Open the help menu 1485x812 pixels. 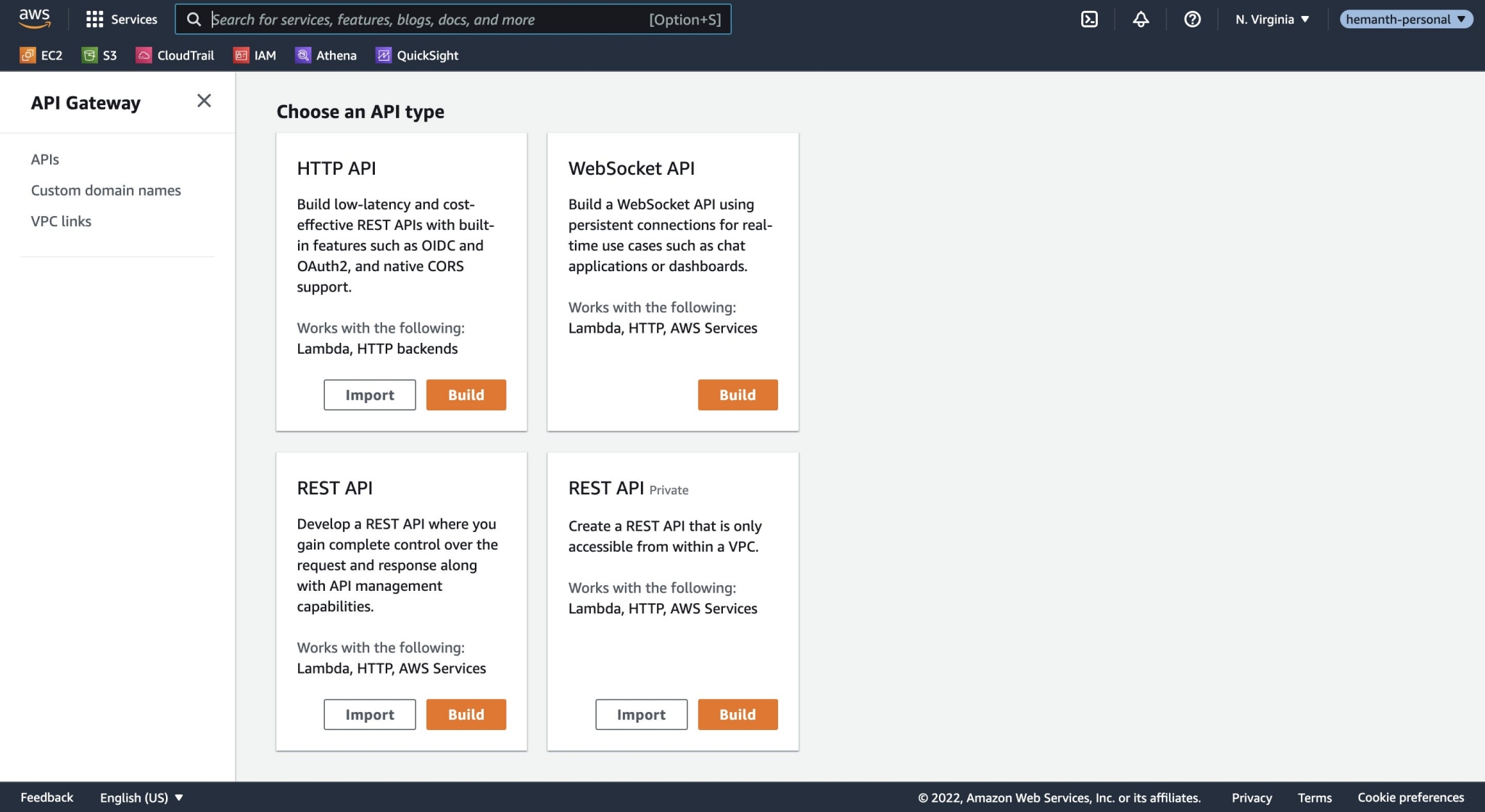[x=1192, y=20]
